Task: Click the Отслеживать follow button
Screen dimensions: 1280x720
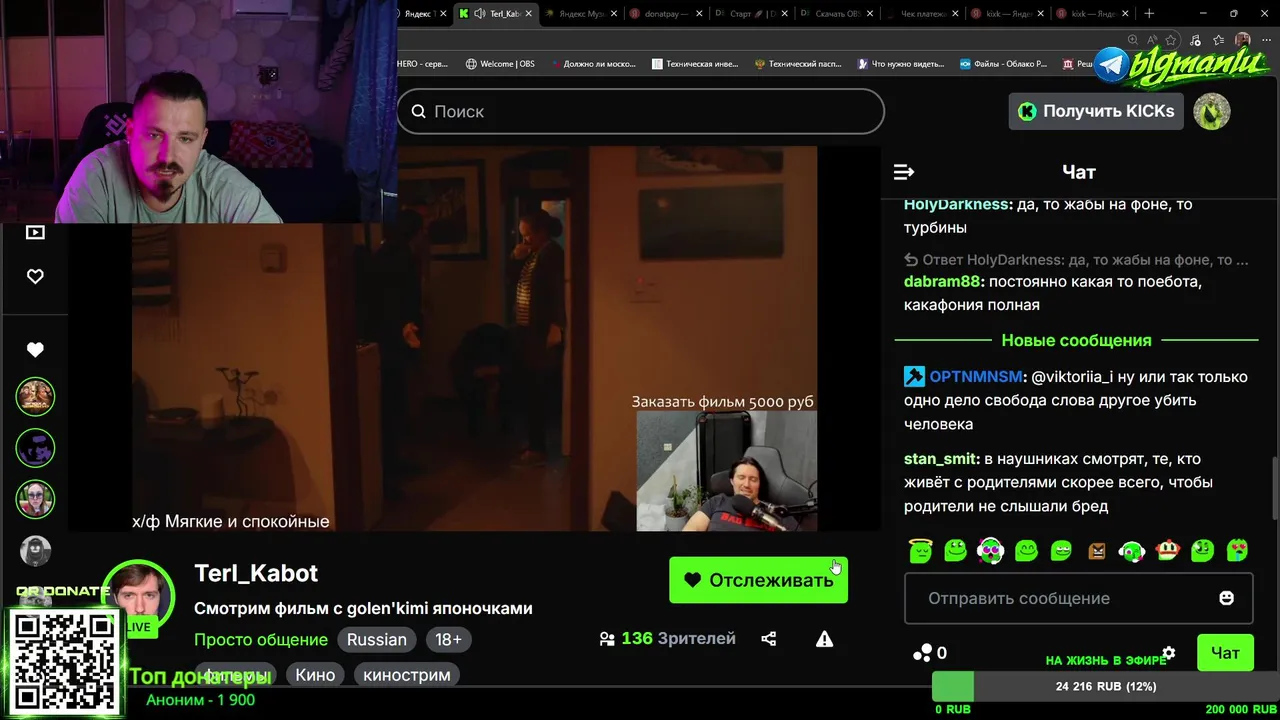Action: click(758, 580)
